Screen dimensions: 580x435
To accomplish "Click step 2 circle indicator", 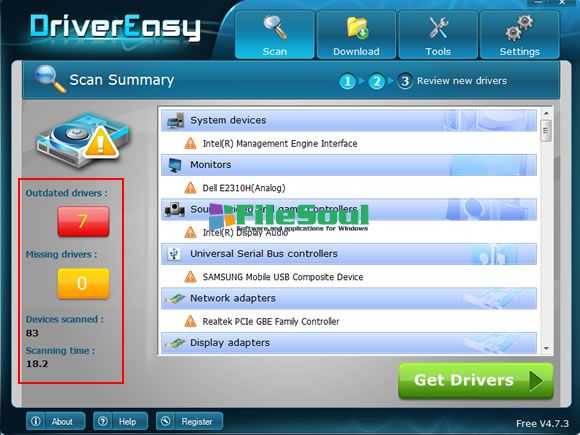I will (376, 81).
